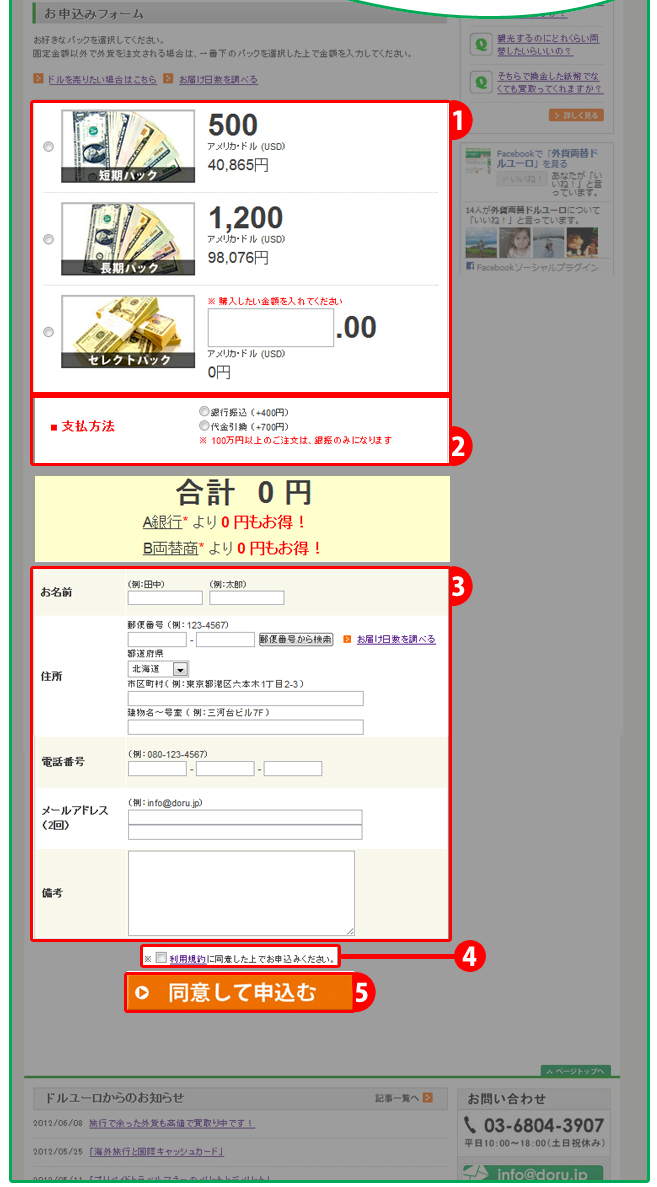Check the 利用規約 agreement checkbox
This screenshot has width=657, height=1187.
pyautogui.click(x=161, y=958)
